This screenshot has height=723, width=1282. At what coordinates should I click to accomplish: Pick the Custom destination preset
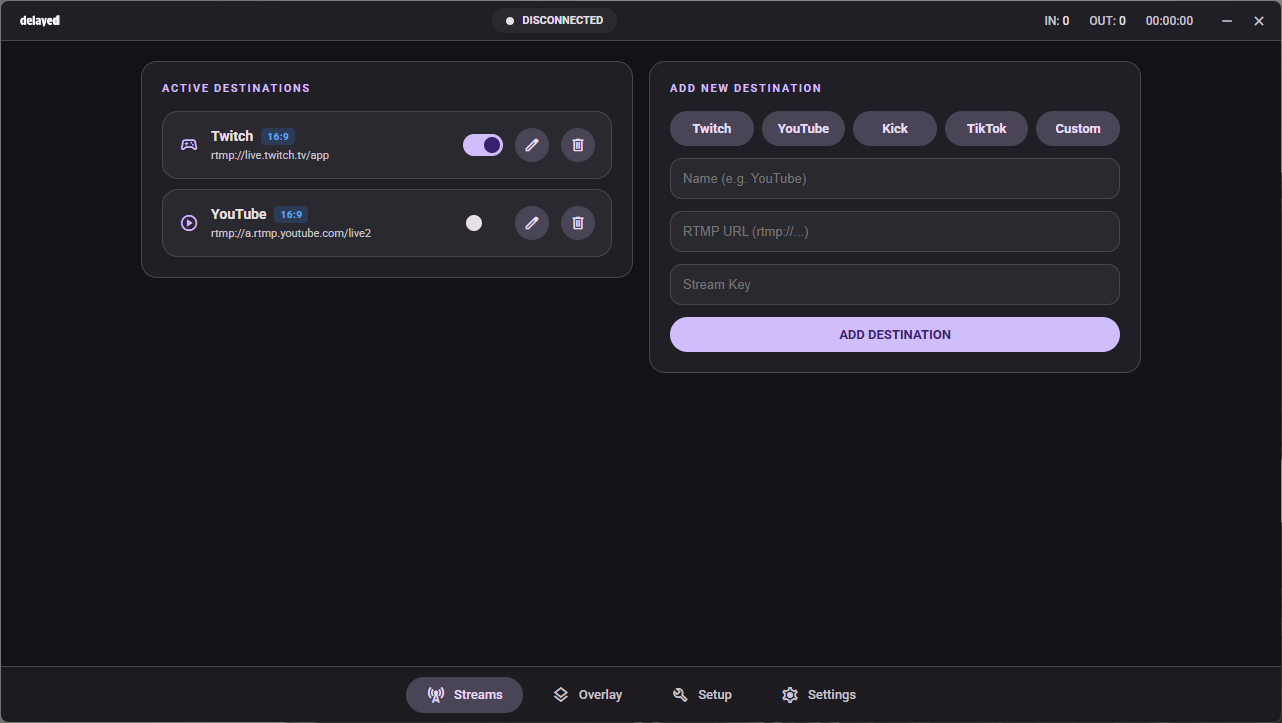tap(1078, 129)
